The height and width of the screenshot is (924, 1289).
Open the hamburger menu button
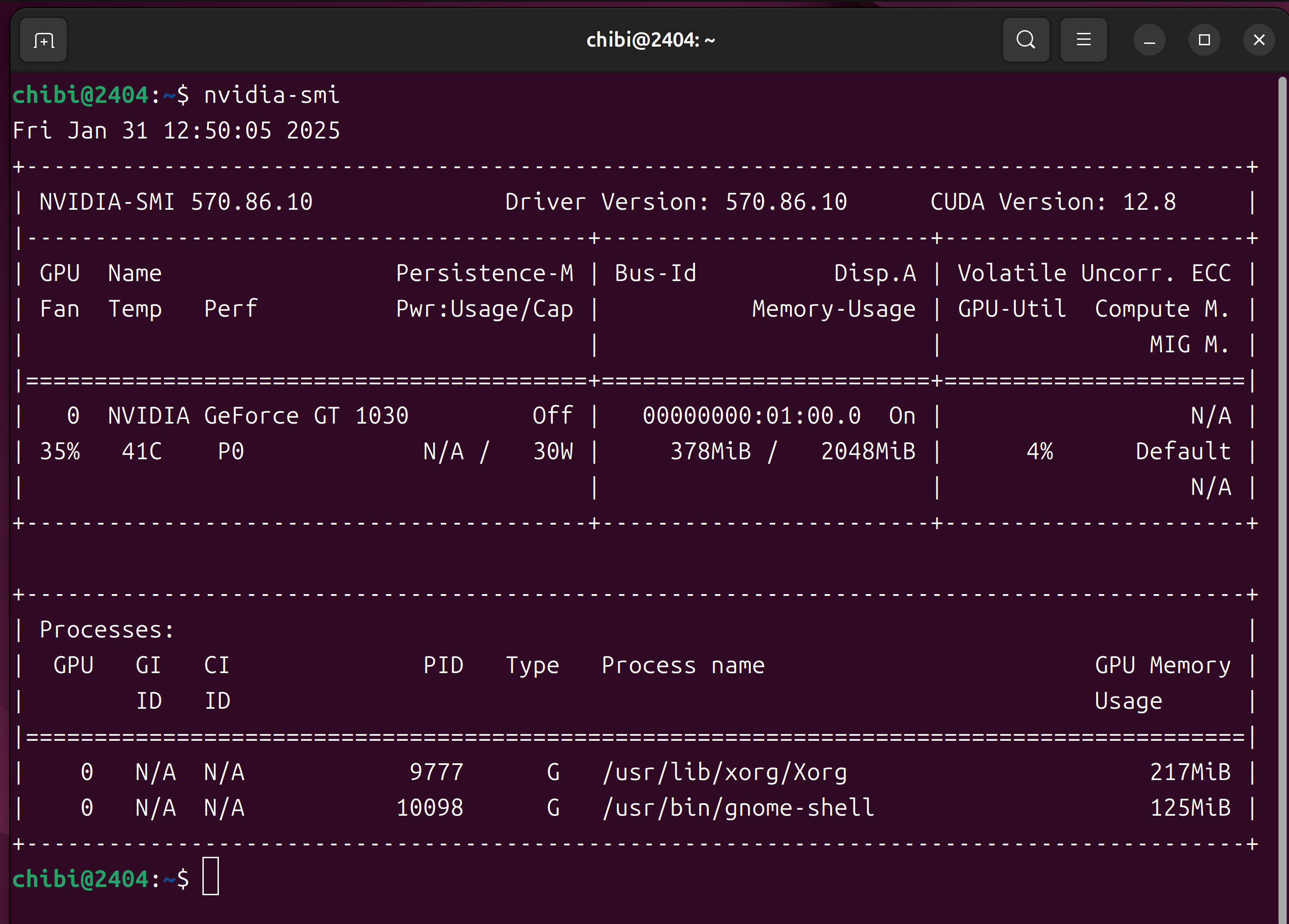click(x=1083, y=40)
